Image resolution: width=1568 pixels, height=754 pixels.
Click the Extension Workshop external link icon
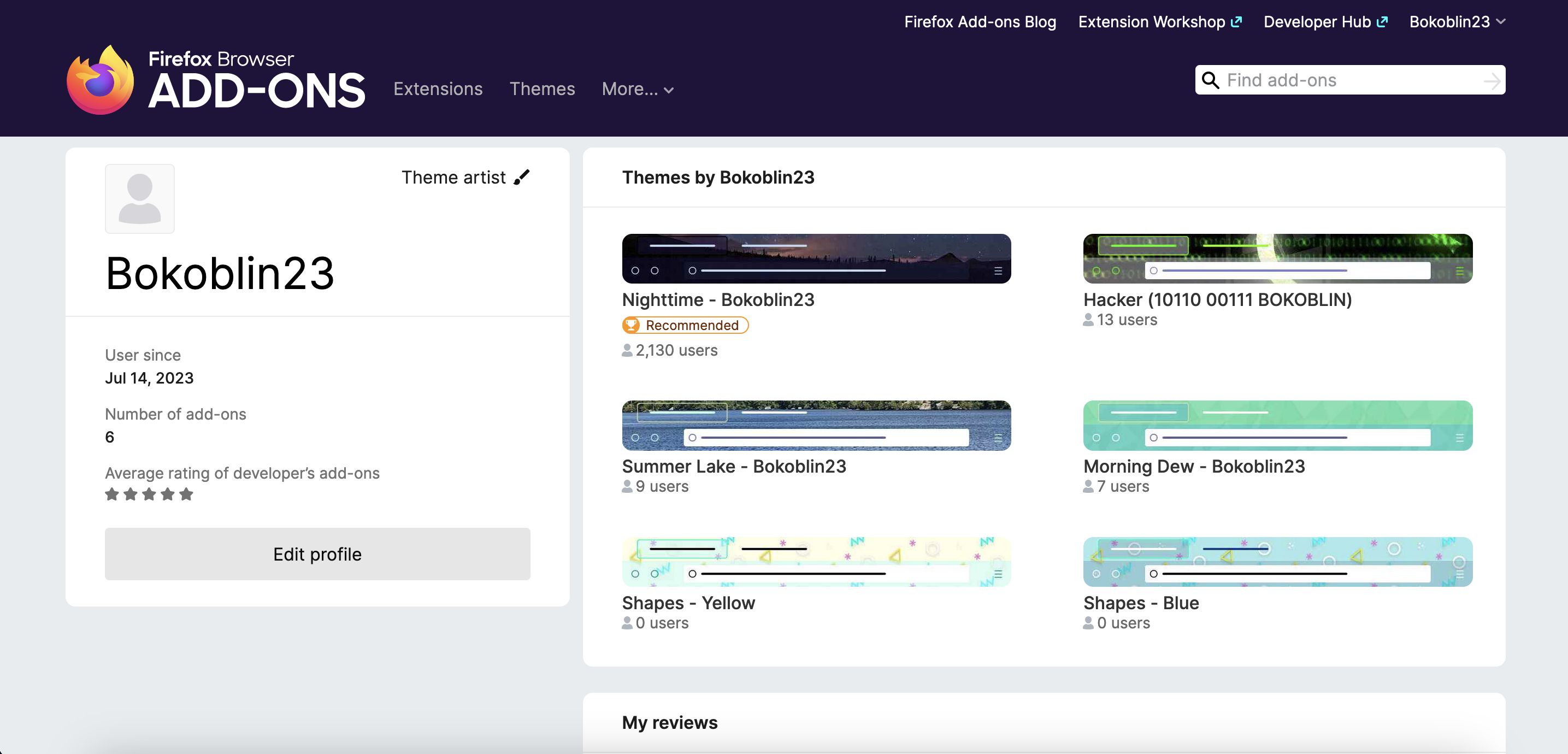click(x=1236, y=22)
